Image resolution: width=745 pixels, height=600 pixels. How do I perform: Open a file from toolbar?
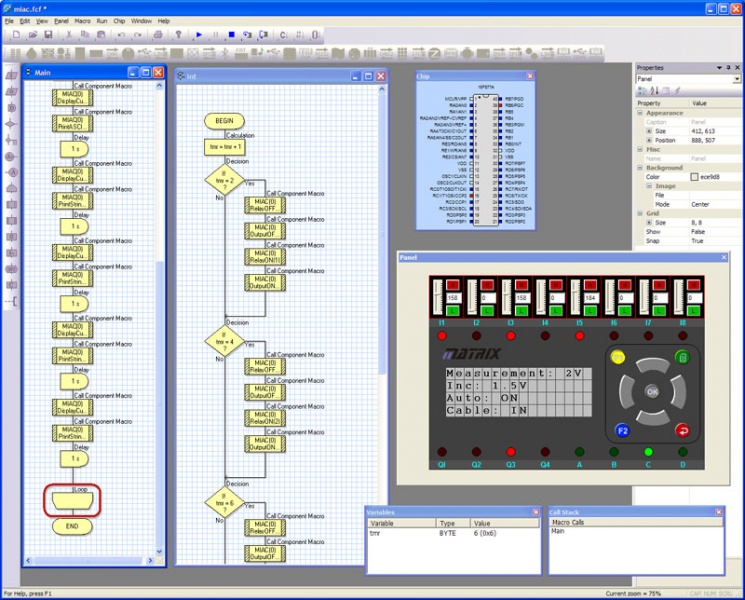click(x=32, y=35)
